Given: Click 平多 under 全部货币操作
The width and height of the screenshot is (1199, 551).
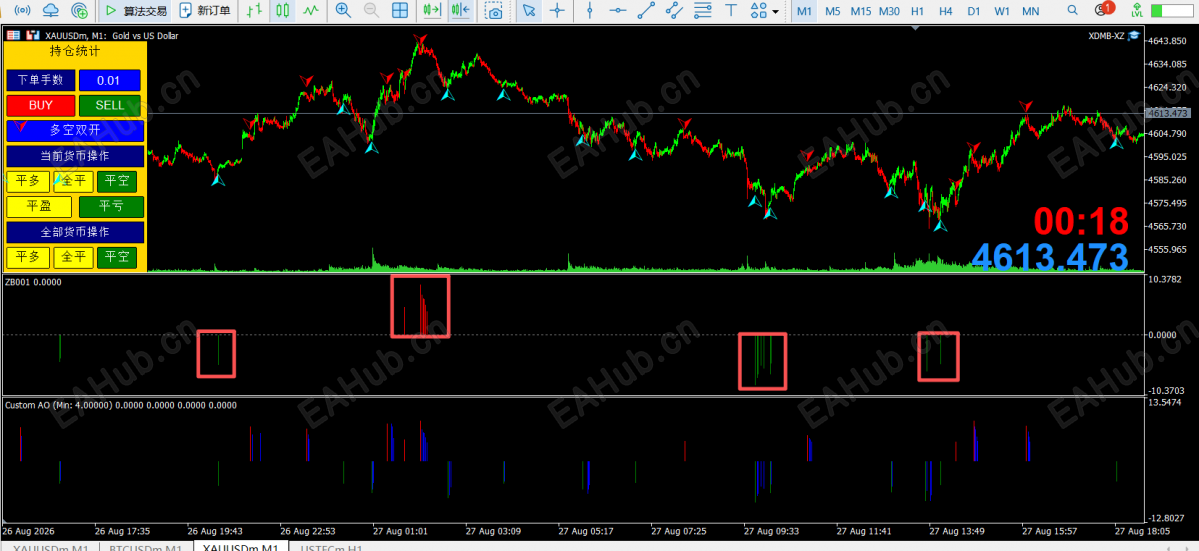Looking at the screenshot, I should [28, 258].
